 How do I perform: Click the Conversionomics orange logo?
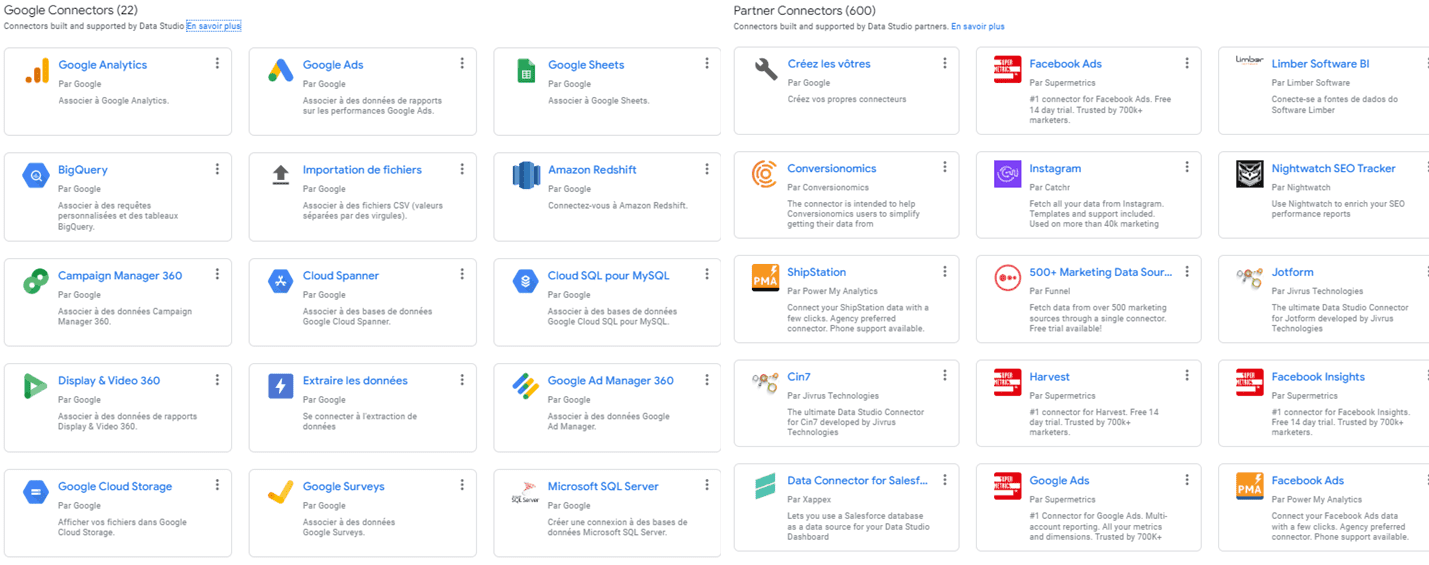click(765, 174)
